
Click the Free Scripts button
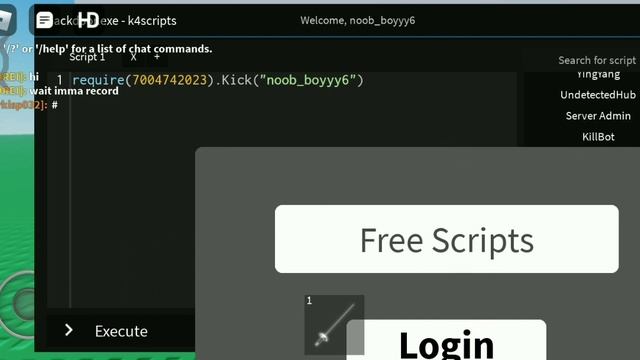point(447,239)
